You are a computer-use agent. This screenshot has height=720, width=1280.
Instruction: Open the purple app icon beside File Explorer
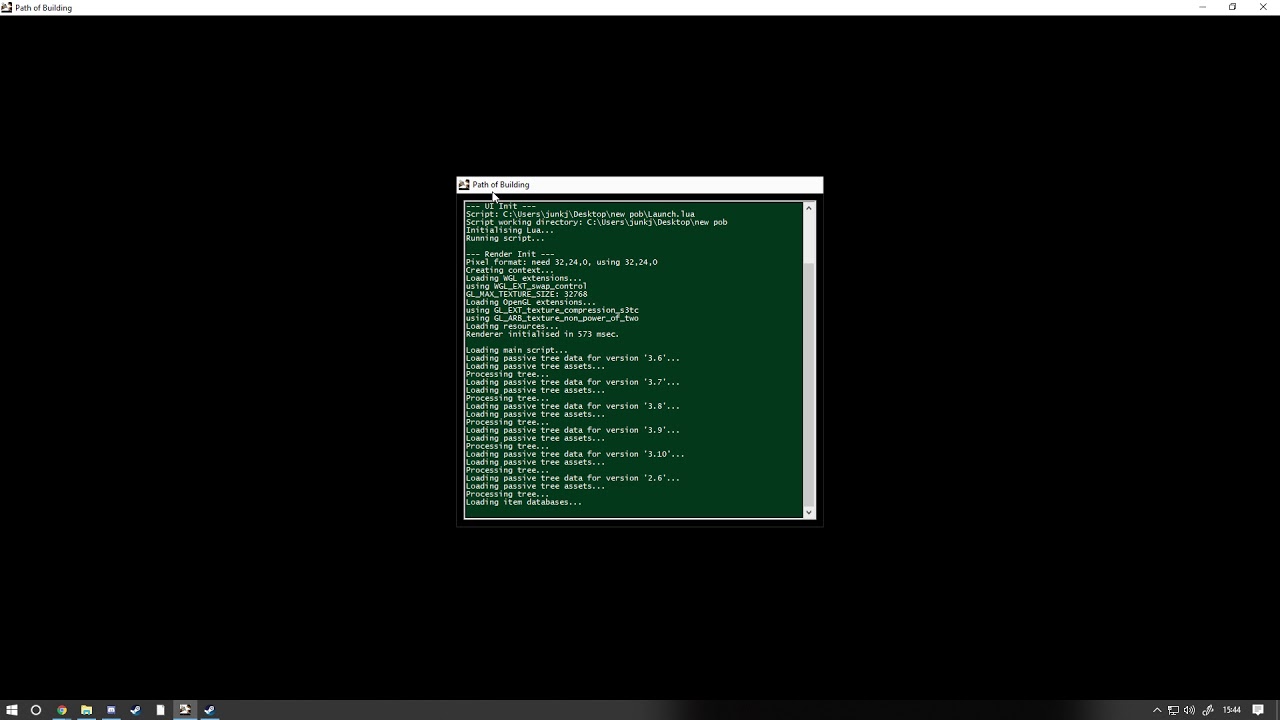coord(111,710)
